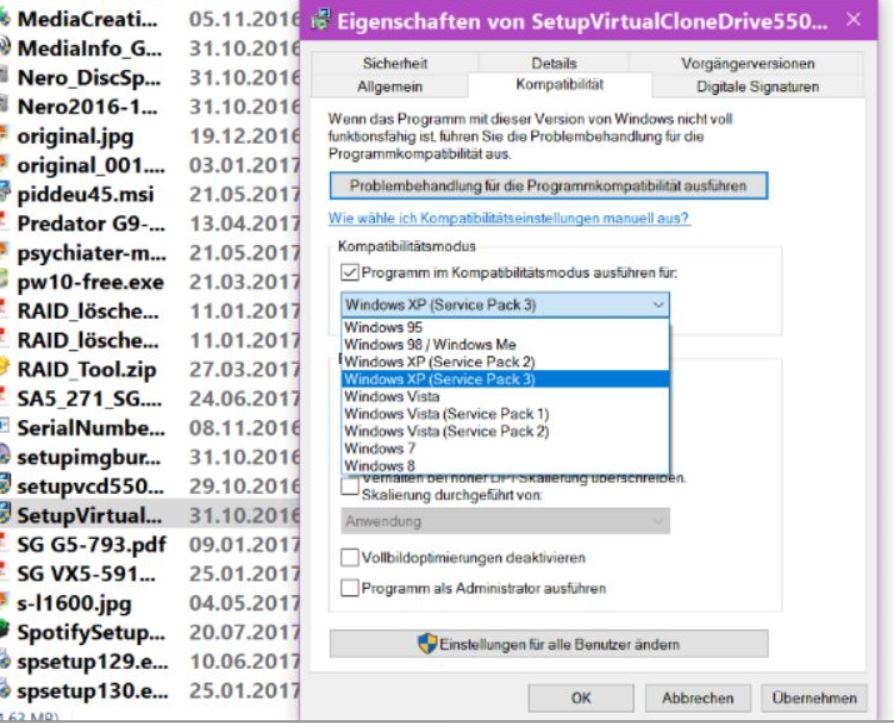The height and width of the screenshot is (723, 894).
Task: Click the shield icon on Einstellungen button
Action: click(428, 644)
